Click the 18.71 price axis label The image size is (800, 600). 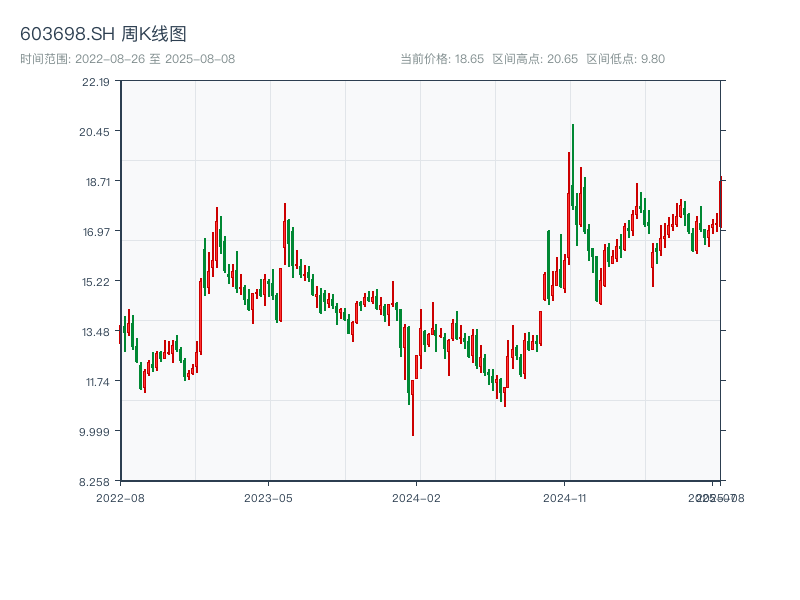click(96, 182)
